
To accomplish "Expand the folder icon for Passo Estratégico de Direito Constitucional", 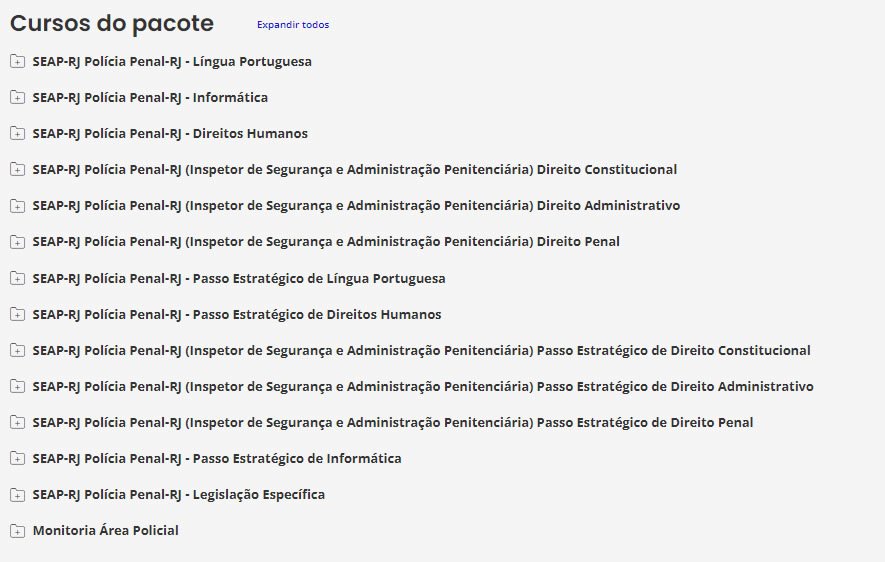I will tap(17, 351).
